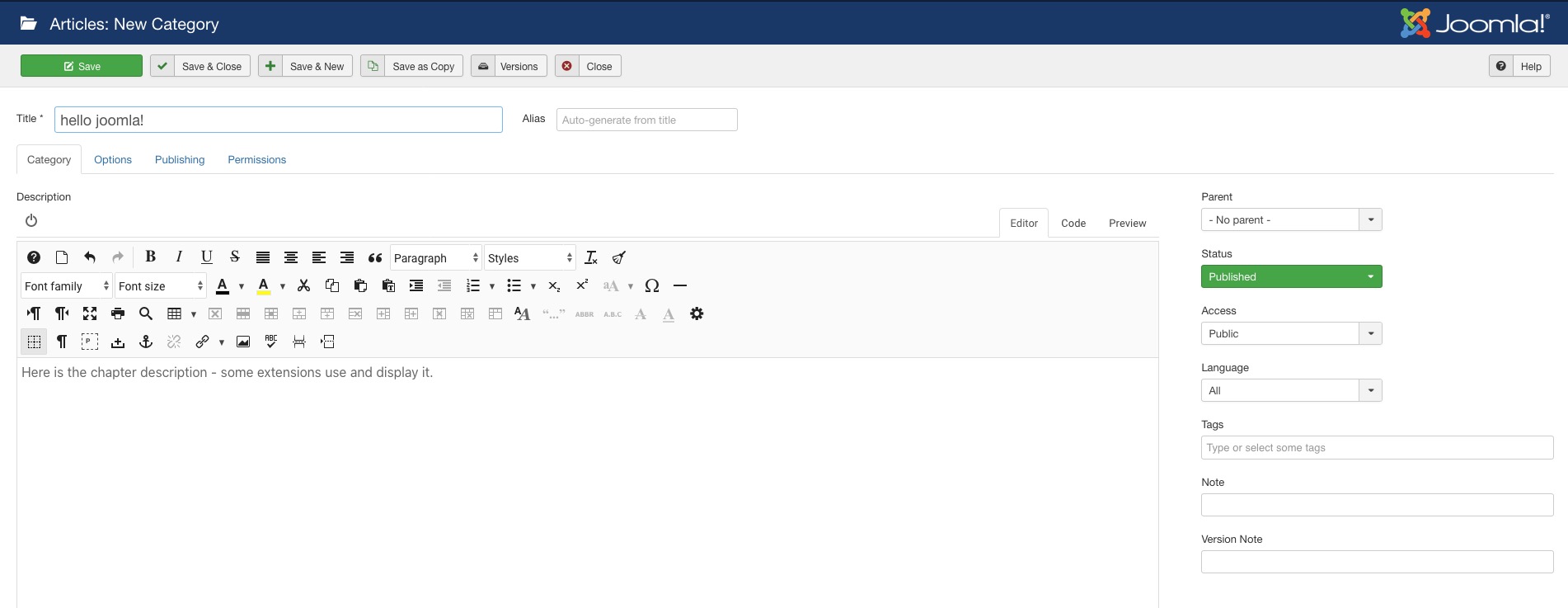Apply strikethrough formatting
Screen dimensions: 1568x608
235,257
